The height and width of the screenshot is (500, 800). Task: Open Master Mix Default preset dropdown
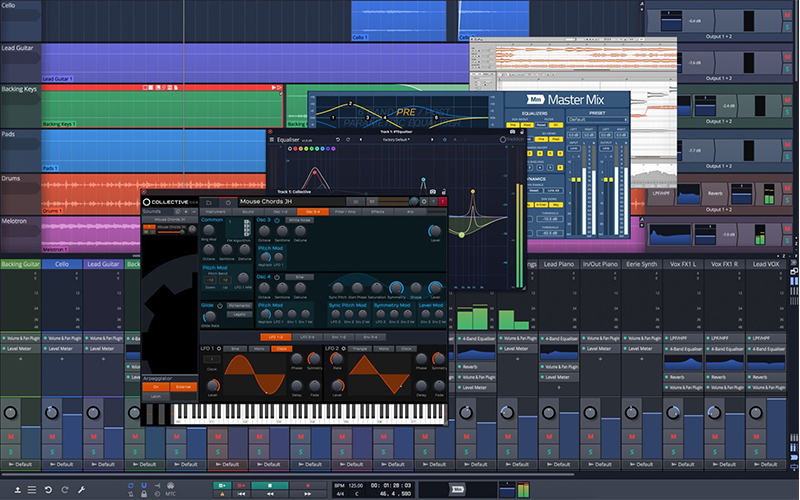[597, 119]
